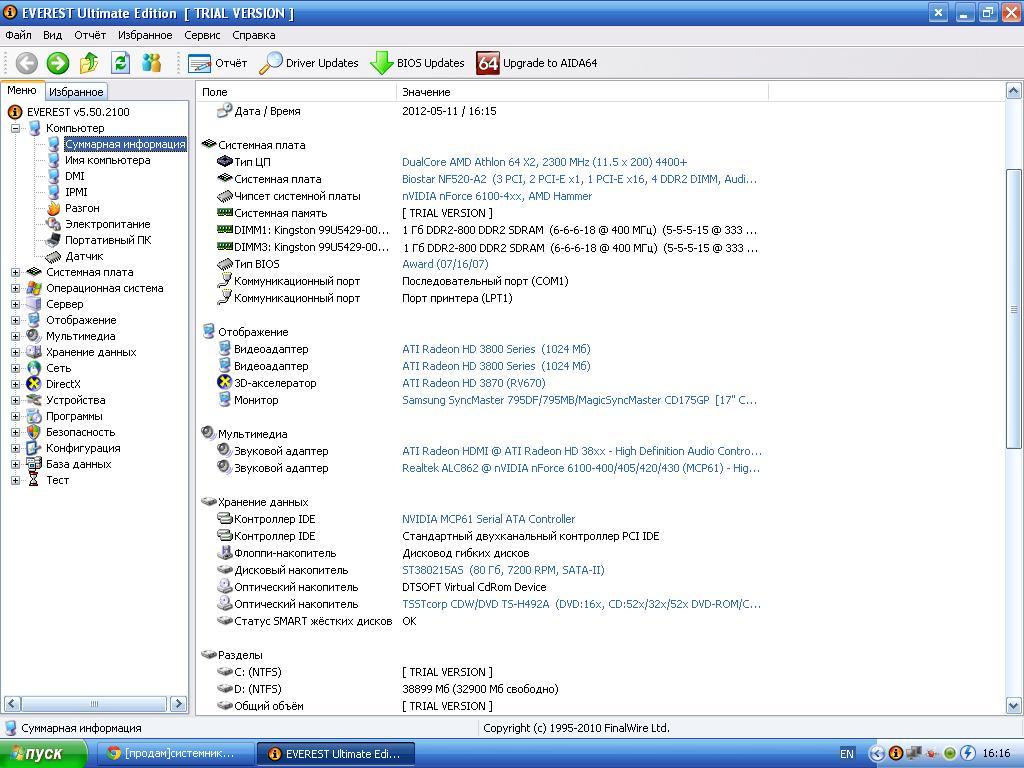Select IPMI tree item
Viewport: 1024px width, 768px height.
pyautogui.click(x=76, y=192)
